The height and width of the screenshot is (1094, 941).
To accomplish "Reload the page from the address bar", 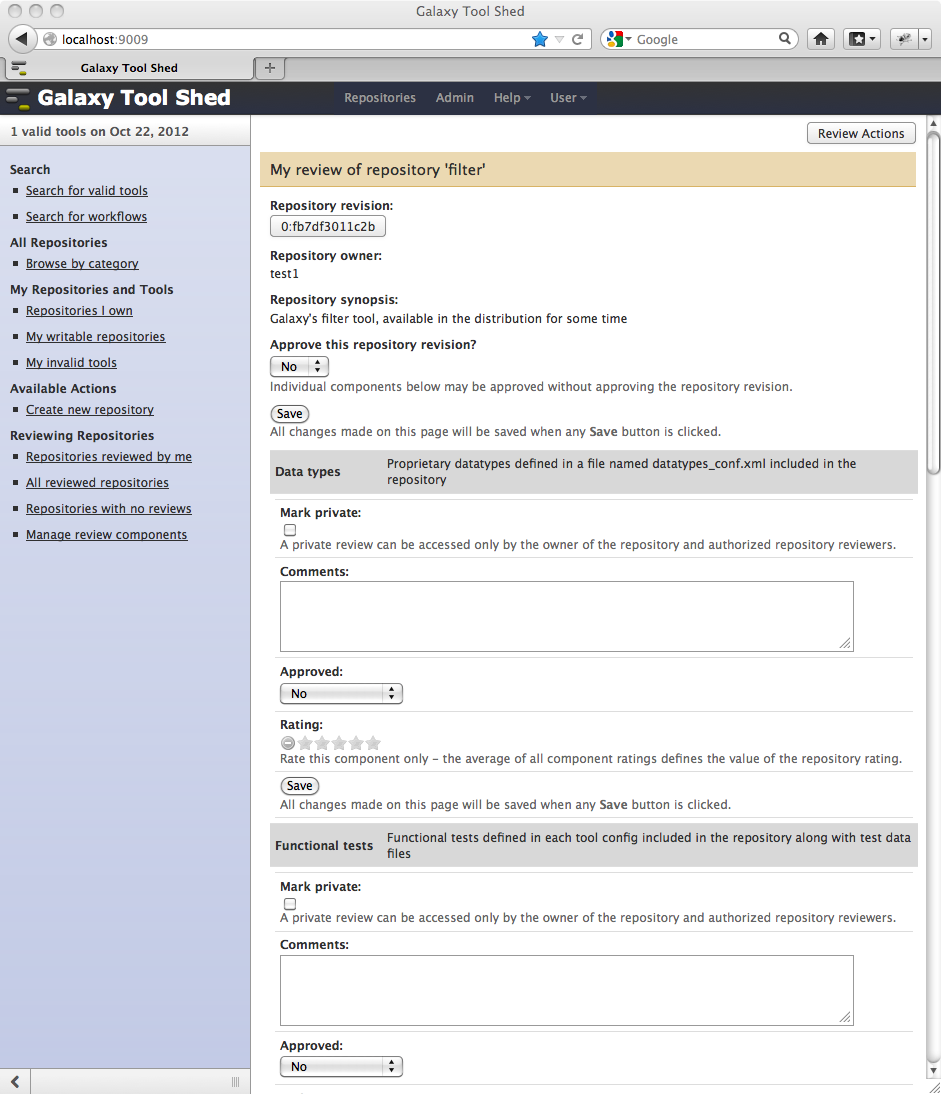I will (x=578, y=39).
